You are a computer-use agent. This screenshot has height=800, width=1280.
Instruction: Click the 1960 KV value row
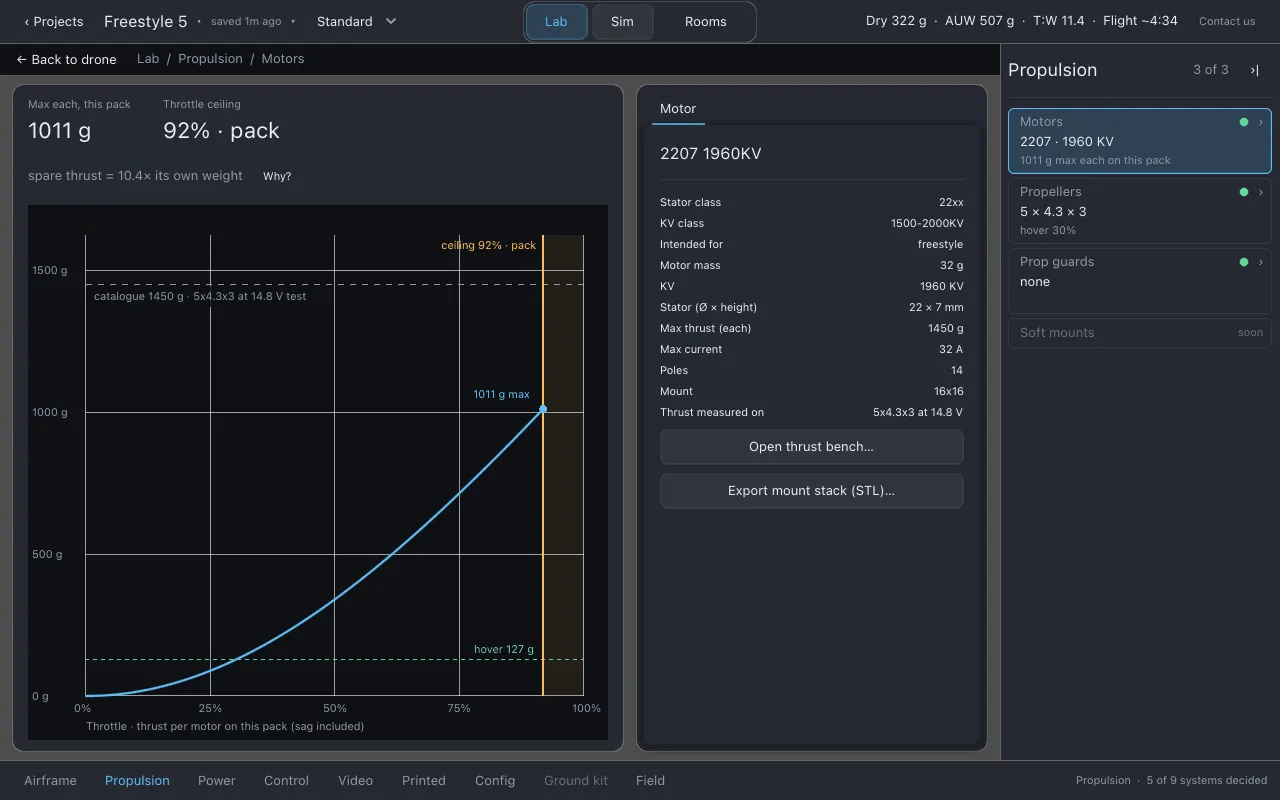click(811, 286)
